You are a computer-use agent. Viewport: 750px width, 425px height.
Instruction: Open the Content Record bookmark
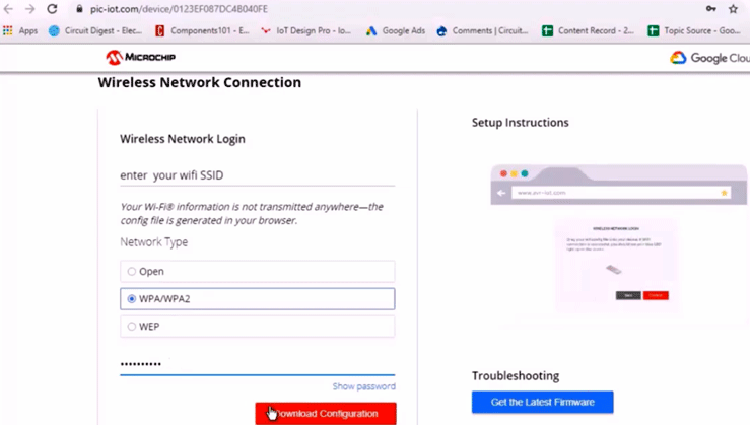coord(590,31)
